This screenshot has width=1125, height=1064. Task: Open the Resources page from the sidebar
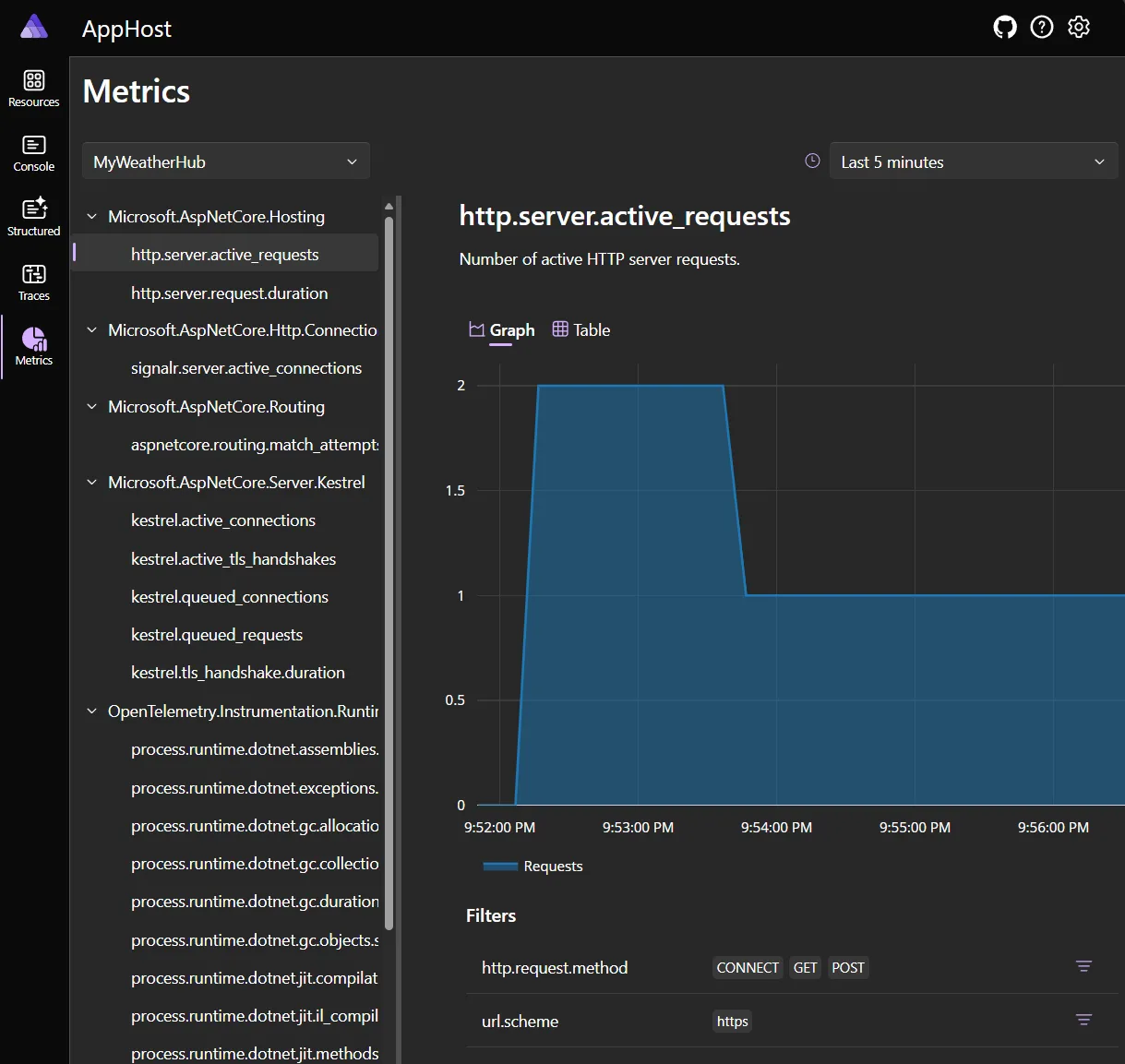point(33,88)
